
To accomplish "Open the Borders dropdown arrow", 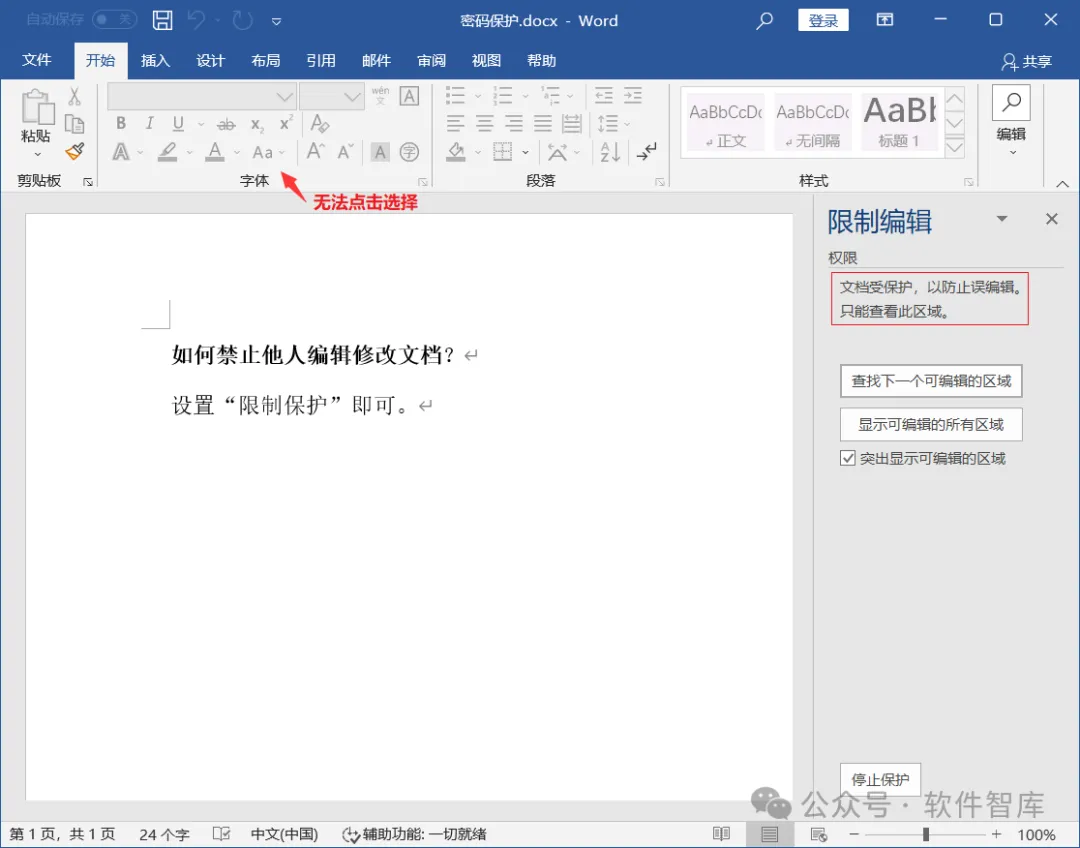I will [526, 152].
